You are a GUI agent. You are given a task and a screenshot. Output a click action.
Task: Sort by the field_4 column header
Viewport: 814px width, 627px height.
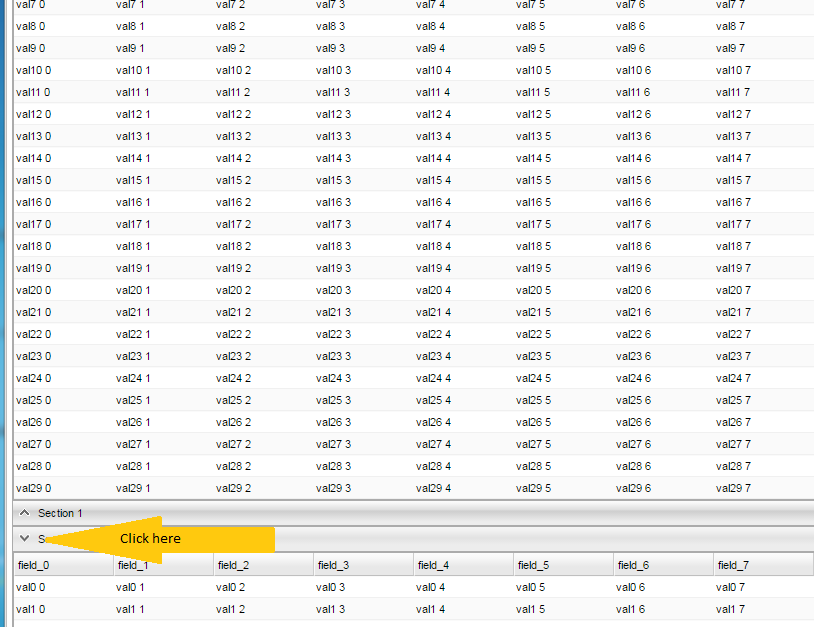(x=433, y=565)
